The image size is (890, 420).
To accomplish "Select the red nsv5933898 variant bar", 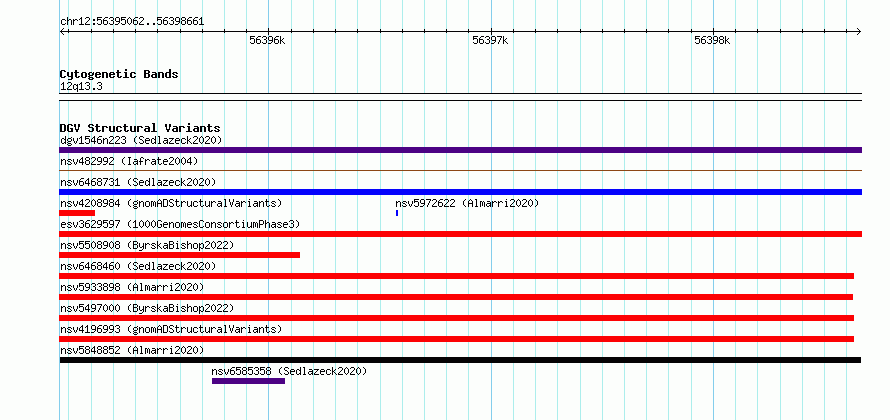I will [x=456, y=297].
